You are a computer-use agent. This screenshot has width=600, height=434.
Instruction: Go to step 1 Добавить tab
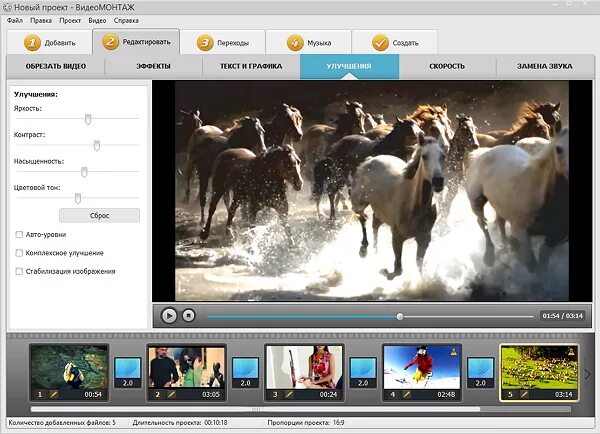pyautogui.click(x=49, y=42)
